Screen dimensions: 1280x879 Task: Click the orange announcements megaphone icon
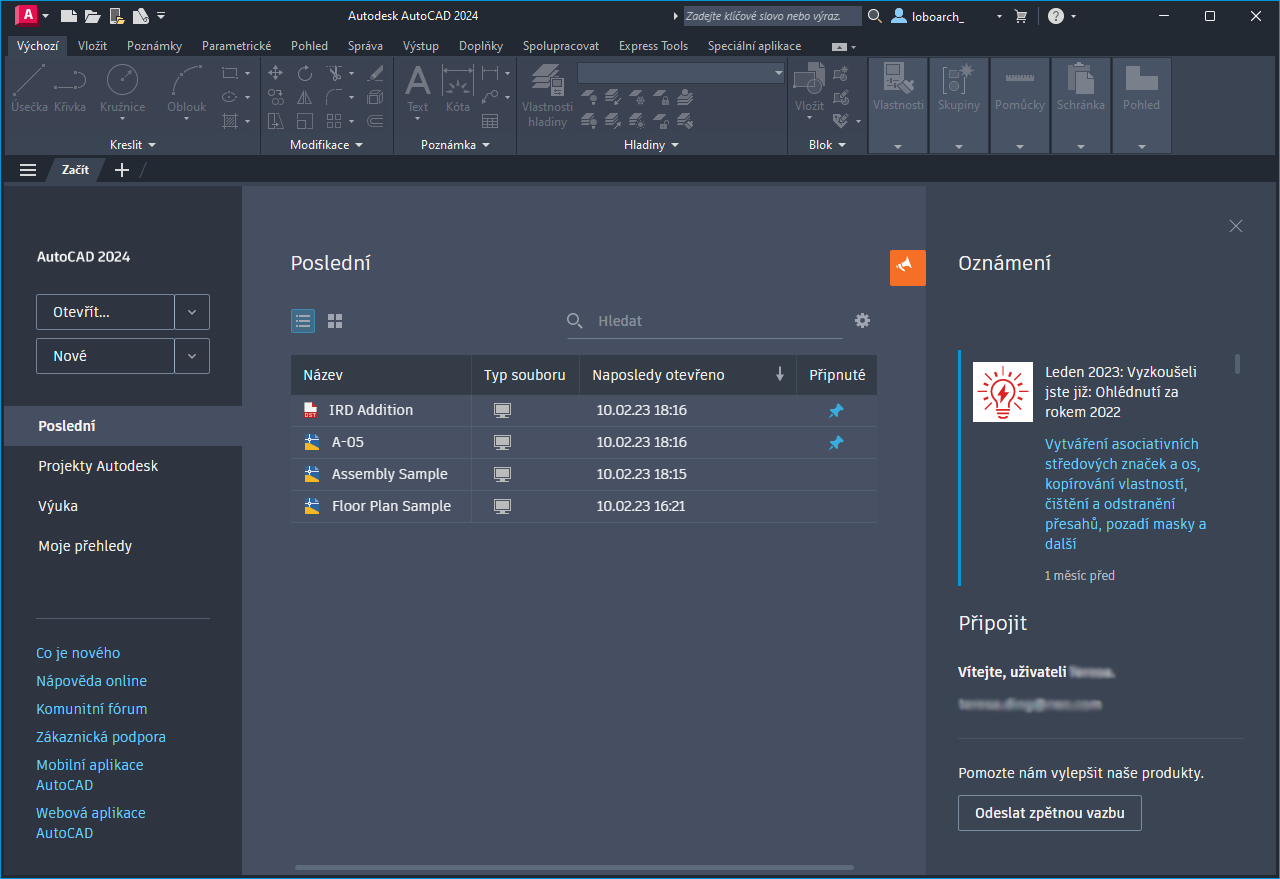pyautogui.click(x=908, y=267)
